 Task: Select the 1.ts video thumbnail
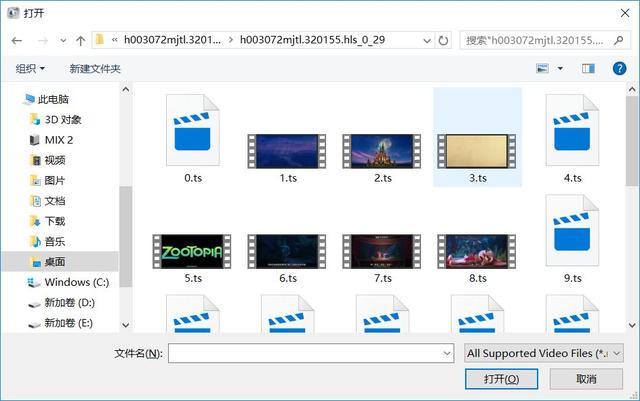coord(287,151)
